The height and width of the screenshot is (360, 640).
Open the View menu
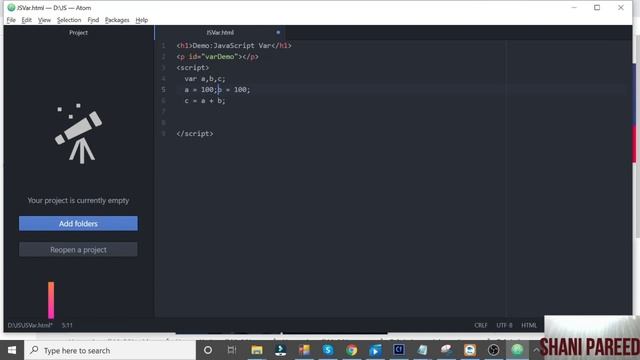coord(44,20)
